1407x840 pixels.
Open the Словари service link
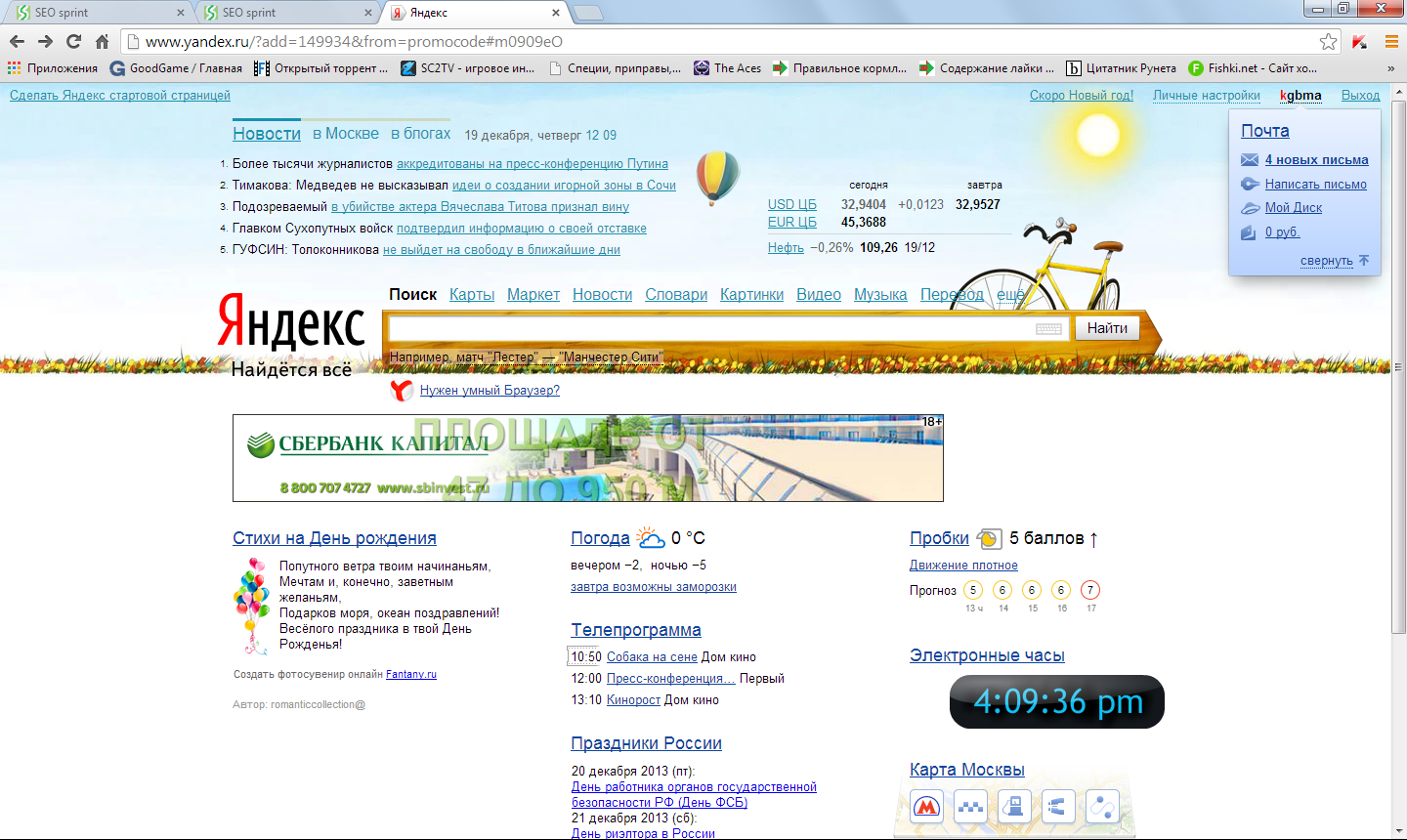[x=676, y=294]
